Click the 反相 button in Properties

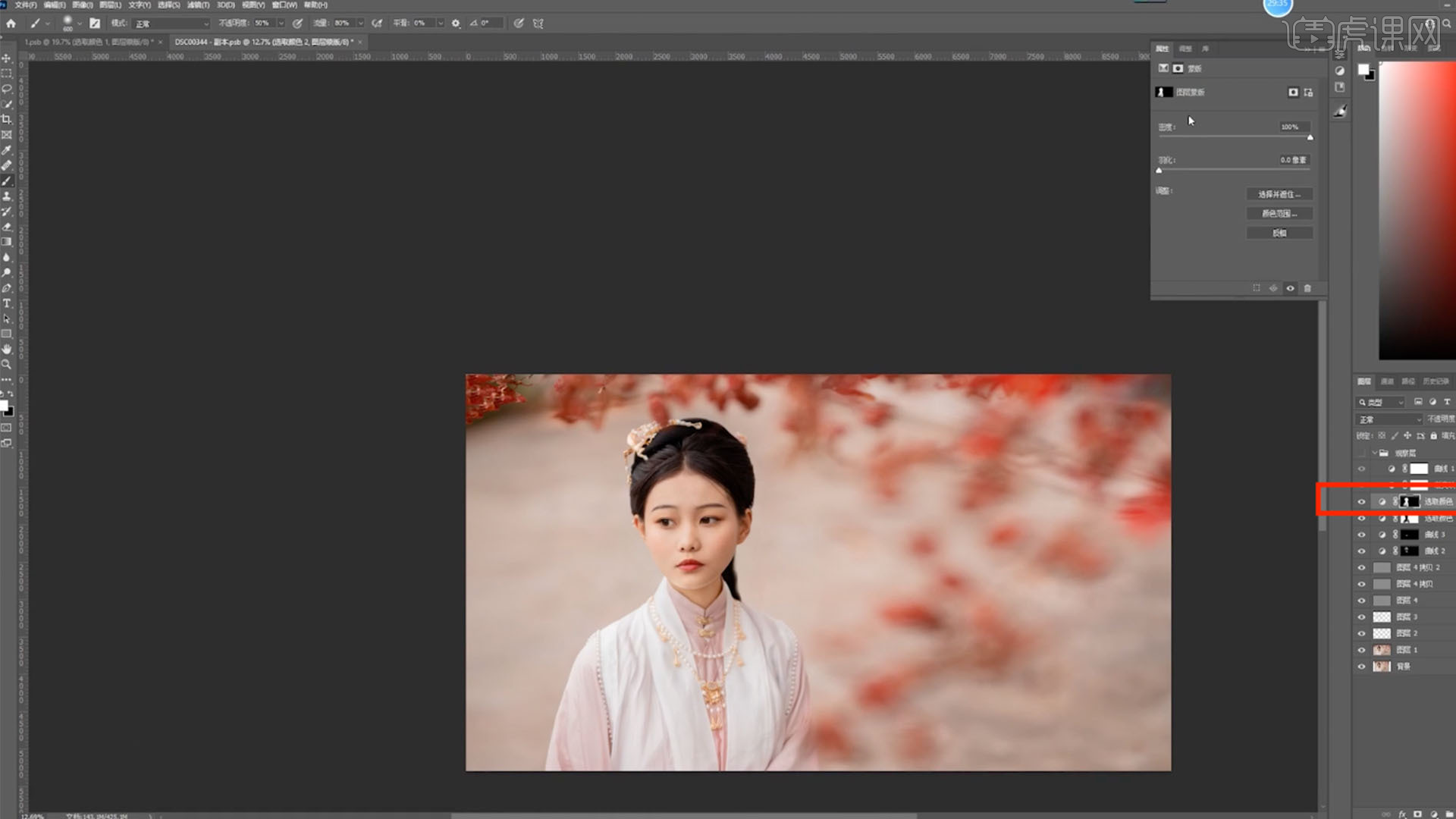(x=1279, y=233)
